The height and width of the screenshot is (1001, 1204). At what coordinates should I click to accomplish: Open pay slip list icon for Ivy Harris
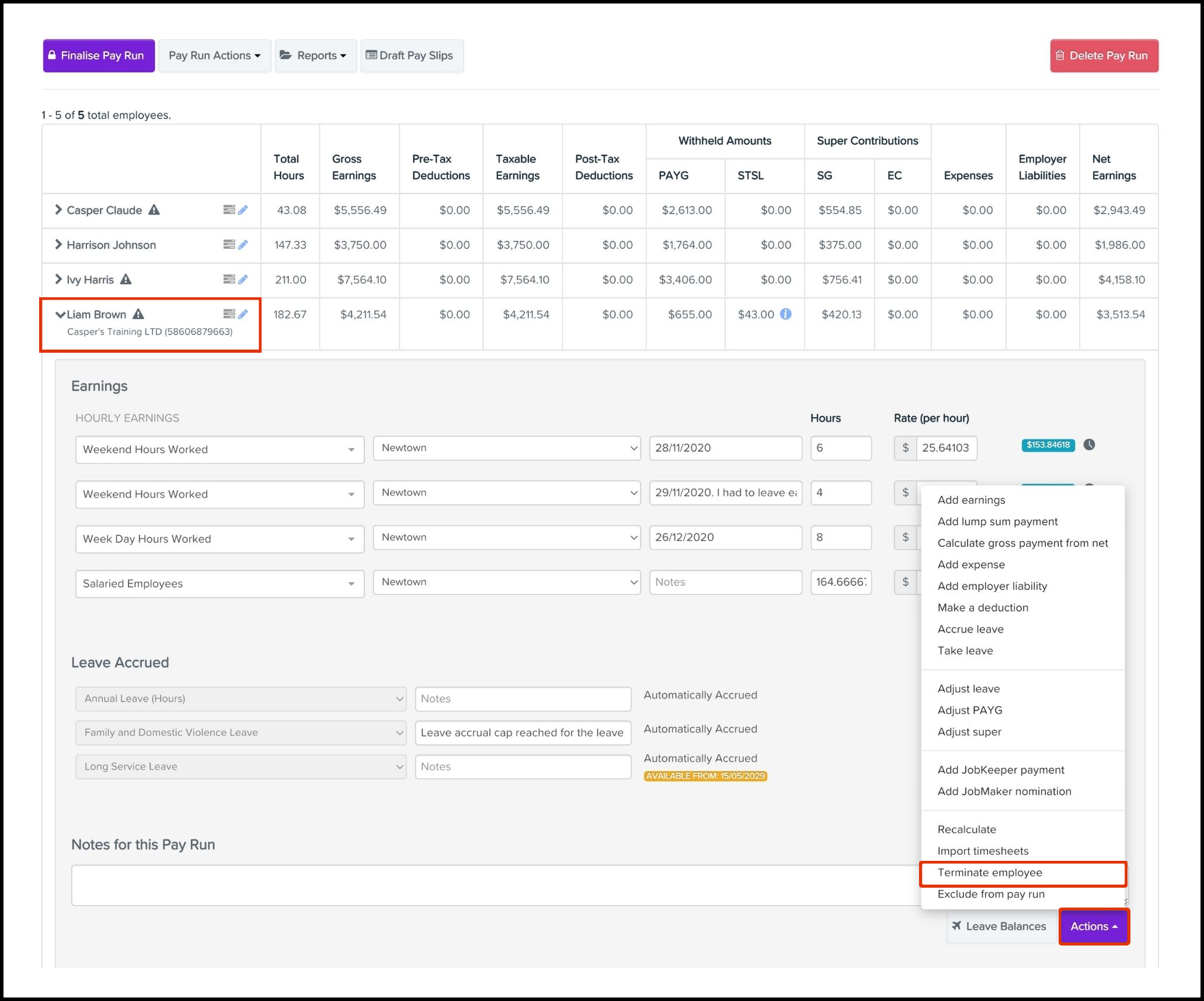[229, 279]
